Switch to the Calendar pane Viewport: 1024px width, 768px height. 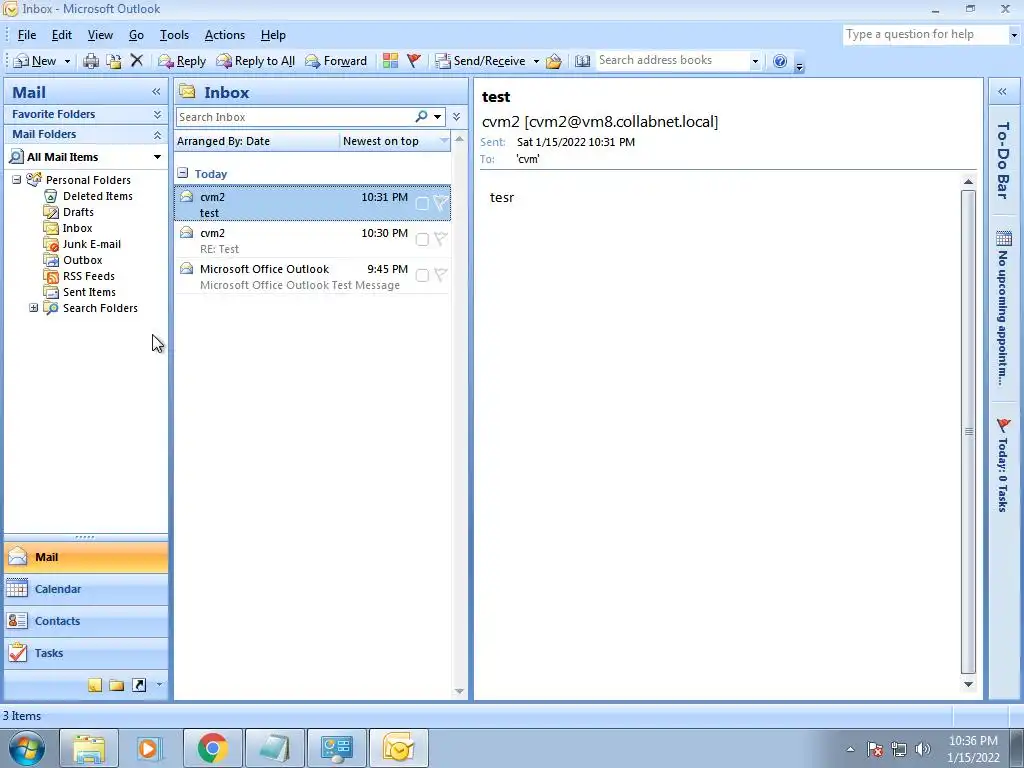(x=86, y=589)
